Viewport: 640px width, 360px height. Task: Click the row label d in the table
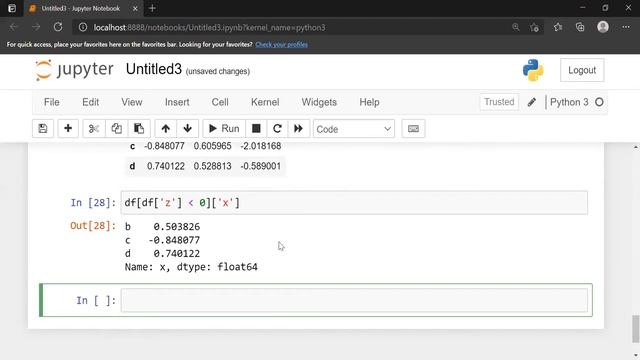132,166
